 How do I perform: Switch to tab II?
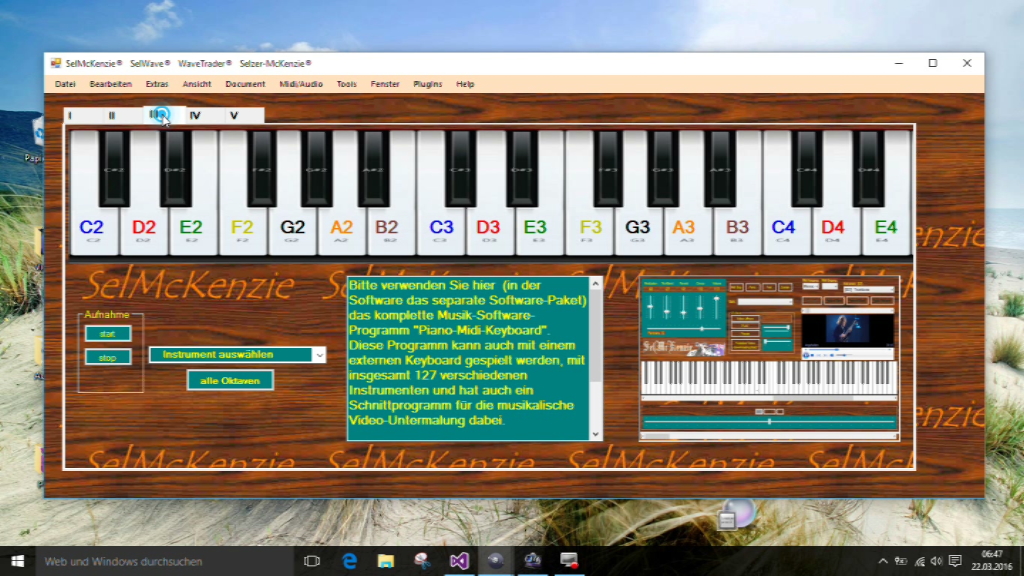pyautogui.click(x=124, y=116)
